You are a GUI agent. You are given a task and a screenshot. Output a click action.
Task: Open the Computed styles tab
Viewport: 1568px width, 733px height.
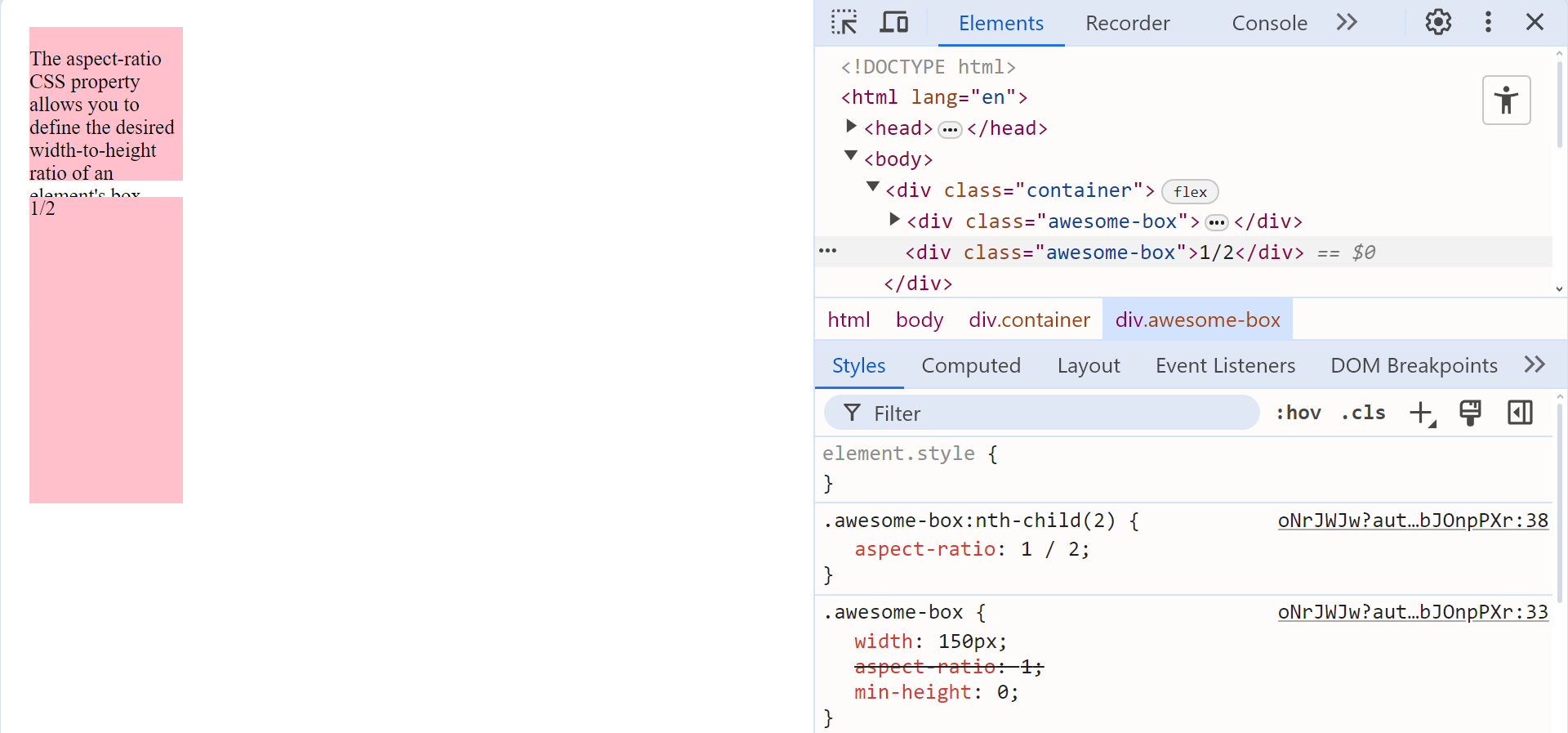tap(971, 365)
